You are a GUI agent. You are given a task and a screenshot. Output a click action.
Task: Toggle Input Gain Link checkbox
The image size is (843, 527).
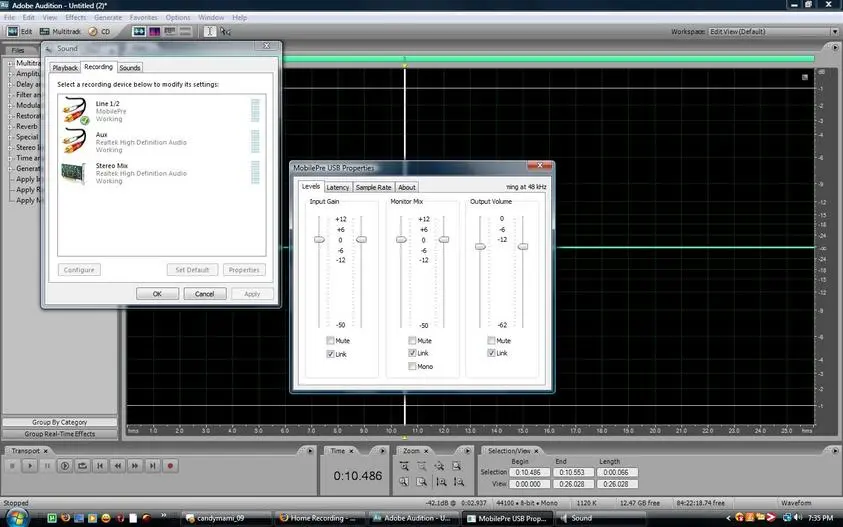click(330, 354)
